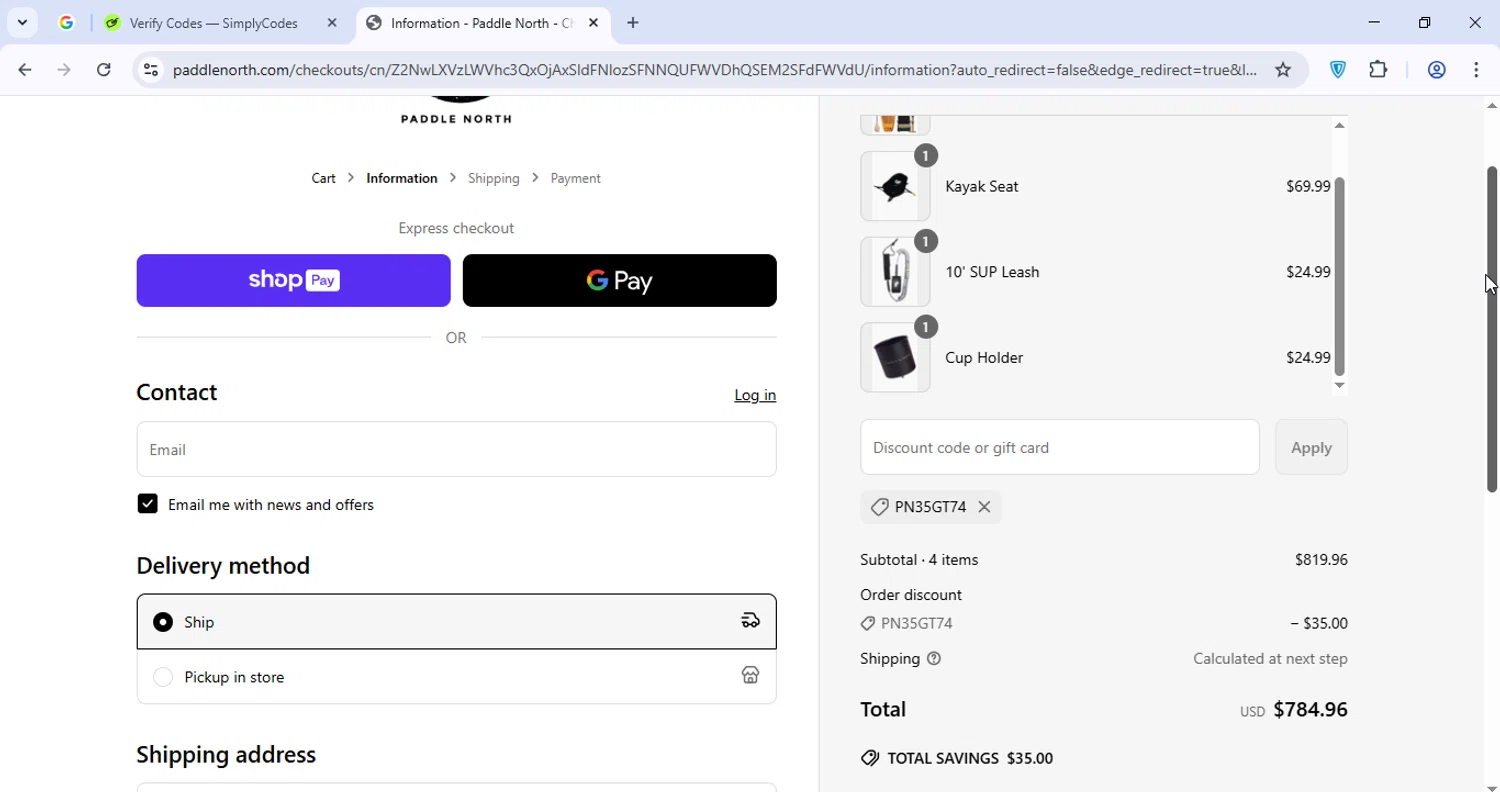Viewport: 1500px width, 792px height.
Task: Click the order list scroll up arrow
Action: pos(1340,125)
